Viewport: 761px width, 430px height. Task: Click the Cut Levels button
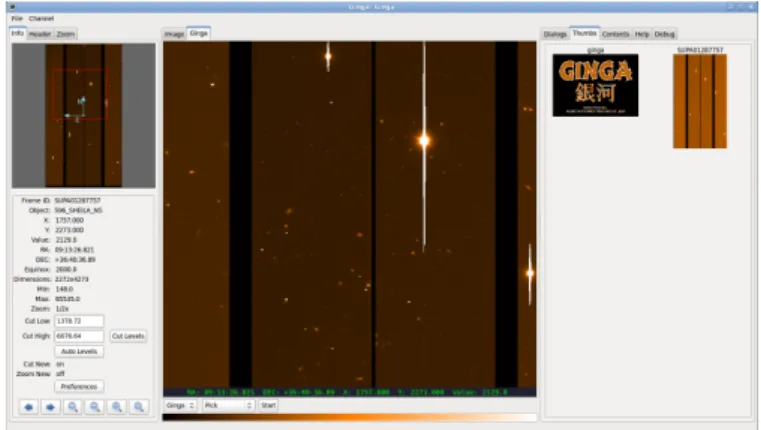pos(128,336)
